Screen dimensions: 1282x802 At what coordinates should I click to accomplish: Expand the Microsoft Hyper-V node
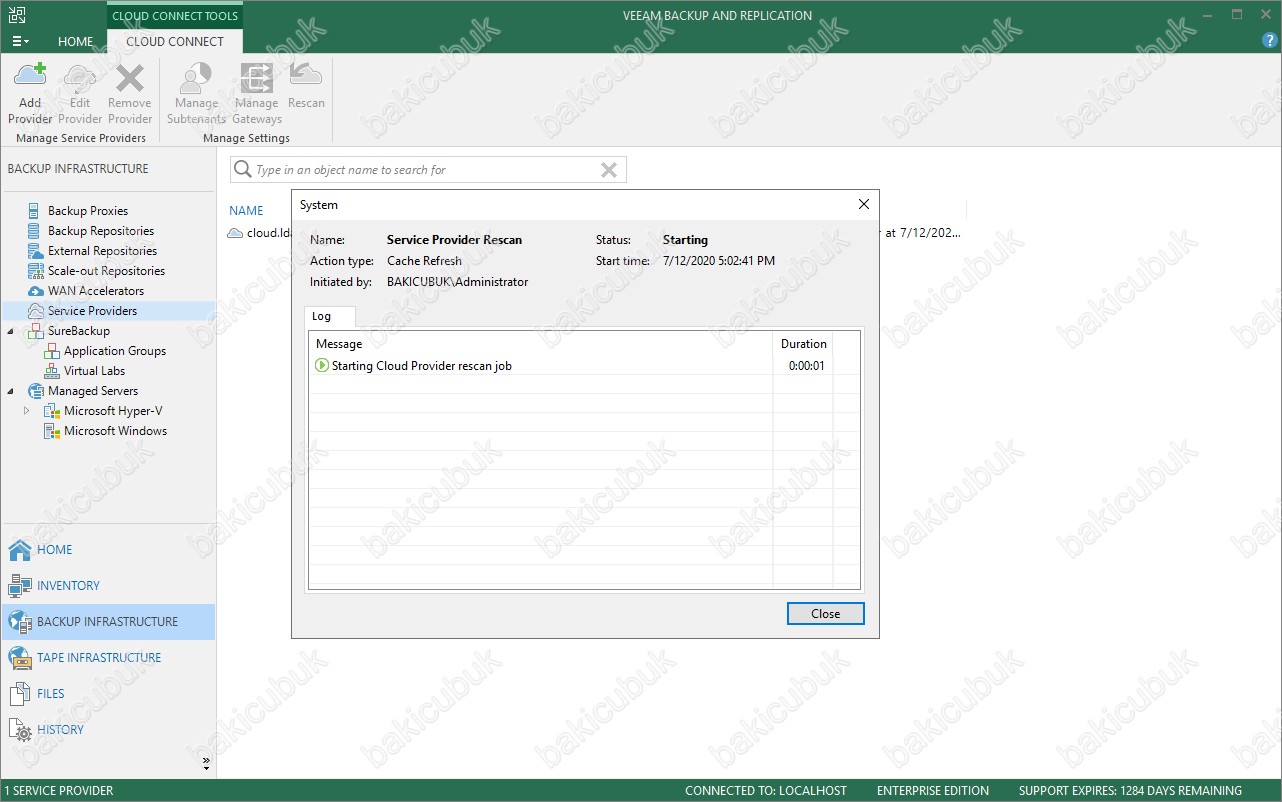pyautogui.click(x=27, y=411)
